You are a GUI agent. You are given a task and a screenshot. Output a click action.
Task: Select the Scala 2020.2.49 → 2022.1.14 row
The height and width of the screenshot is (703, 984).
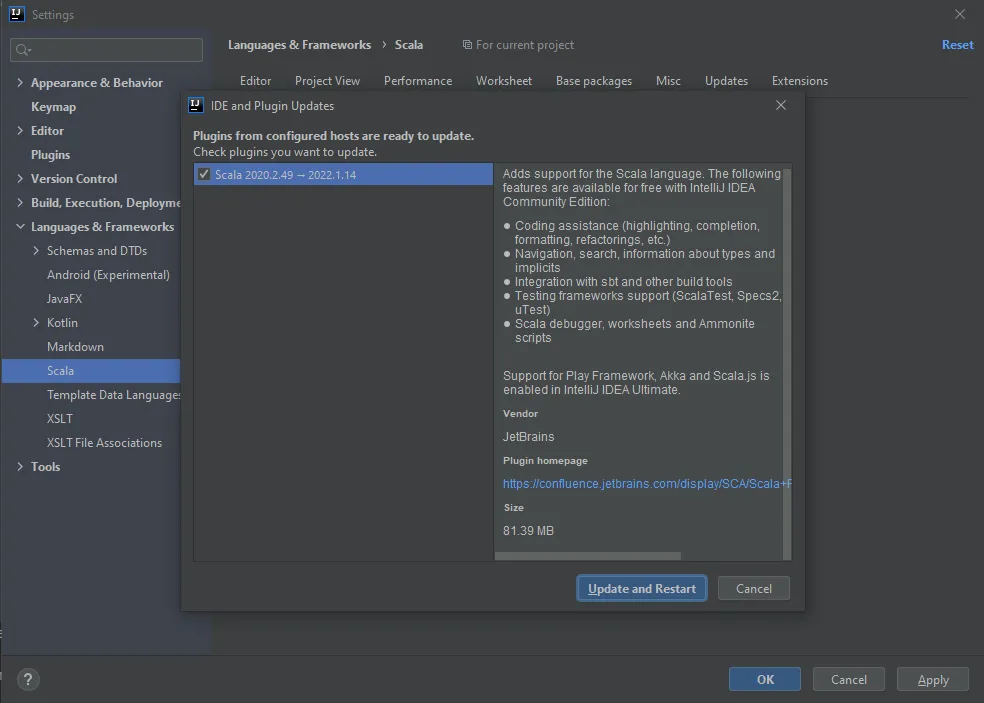343,174
